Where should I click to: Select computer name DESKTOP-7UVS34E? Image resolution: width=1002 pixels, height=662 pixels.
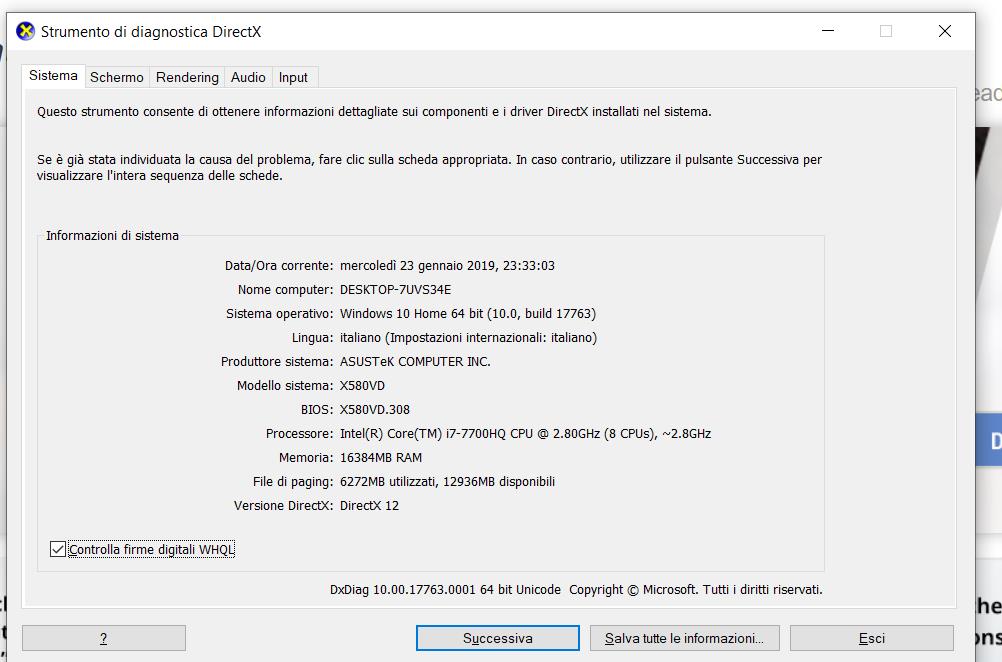pos(396,289)
